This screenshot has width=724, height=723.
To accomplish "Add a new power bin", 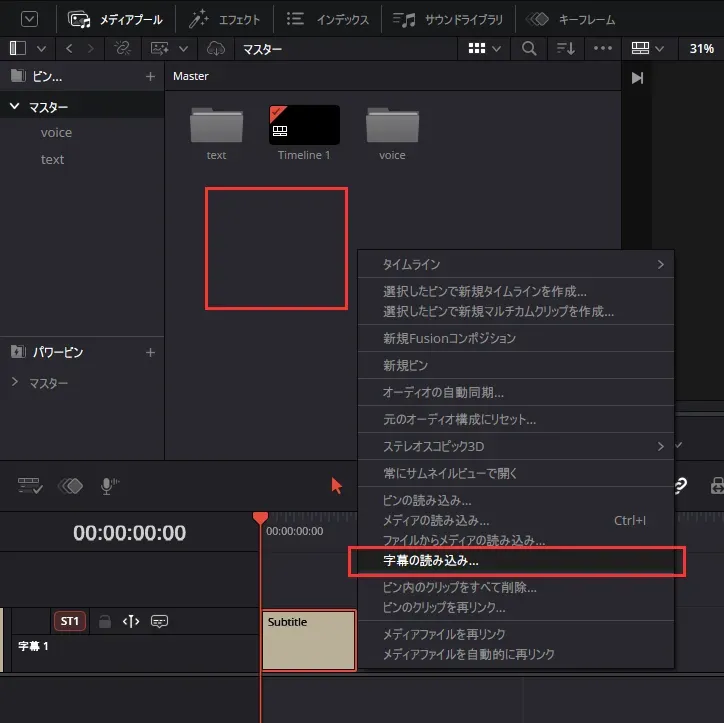I will point(150,353).
